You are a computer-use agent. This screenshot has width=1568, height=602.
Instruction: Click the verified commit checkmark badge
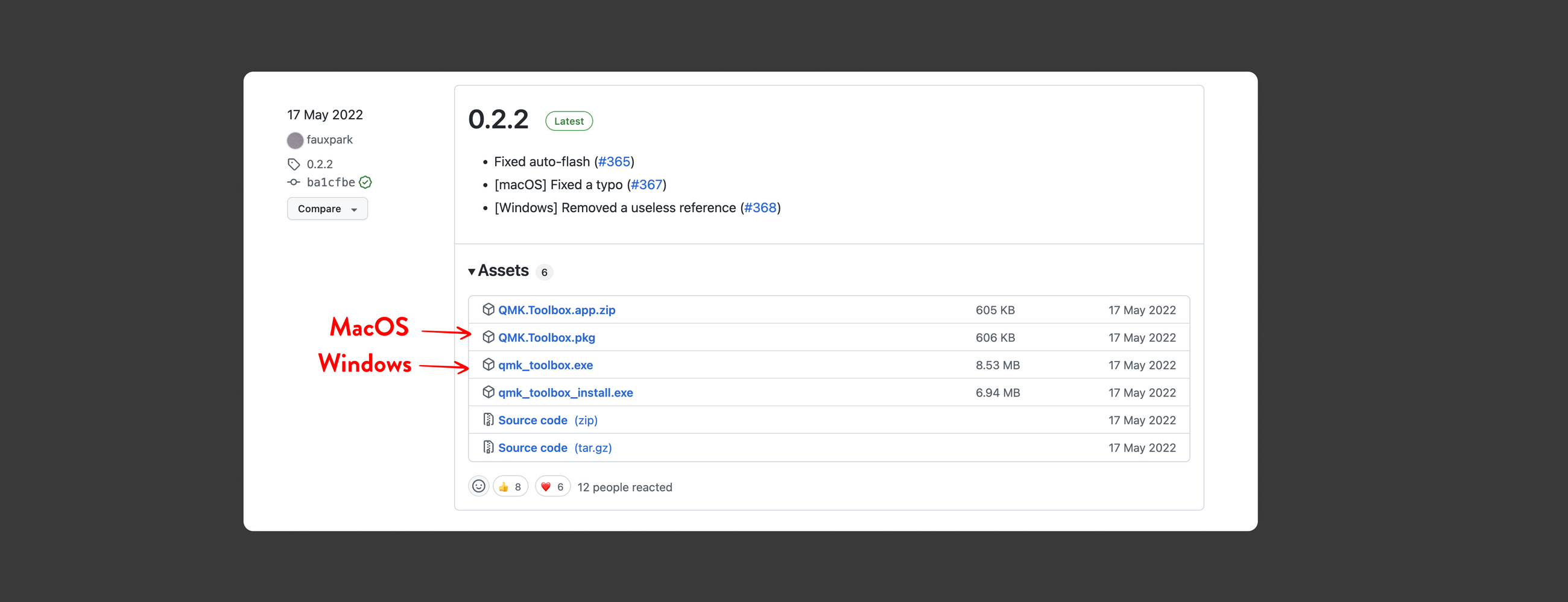pyautogui.click(x=365, y=183)
